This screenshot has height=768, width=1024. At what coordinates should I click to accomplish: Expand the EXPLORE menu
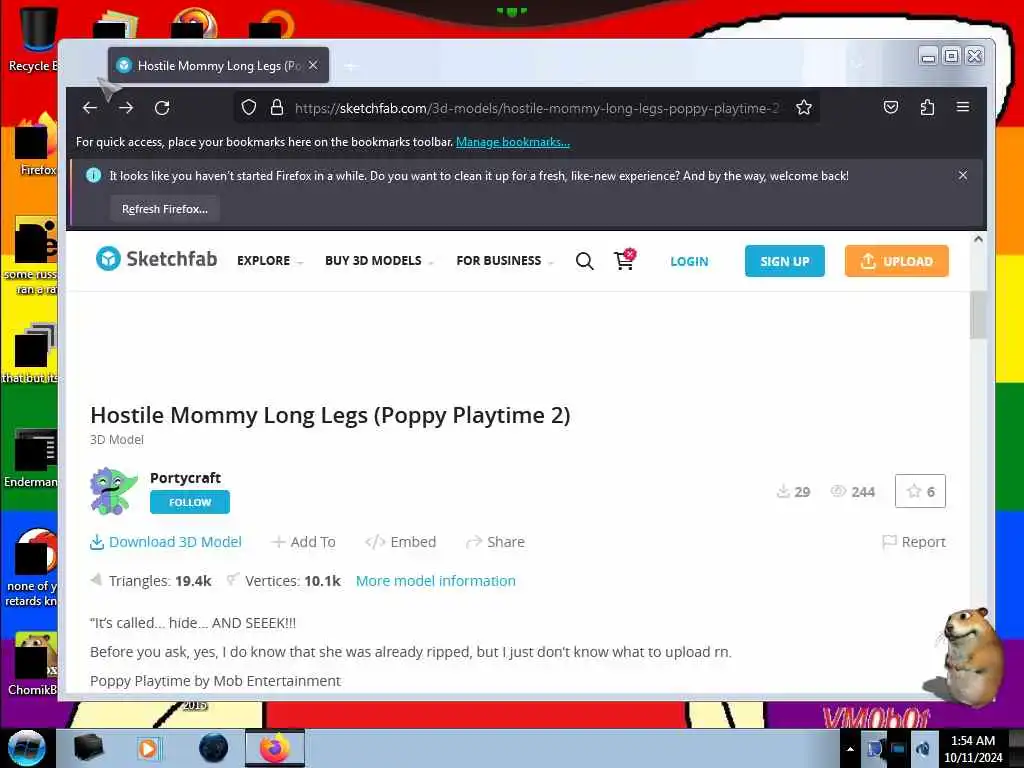point(270,261)
